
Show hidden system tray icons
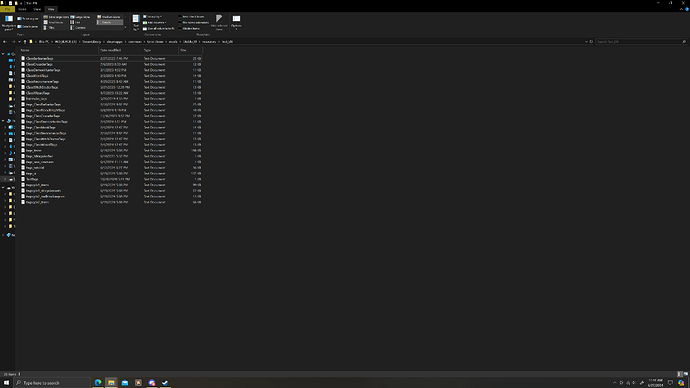[615, 383]
